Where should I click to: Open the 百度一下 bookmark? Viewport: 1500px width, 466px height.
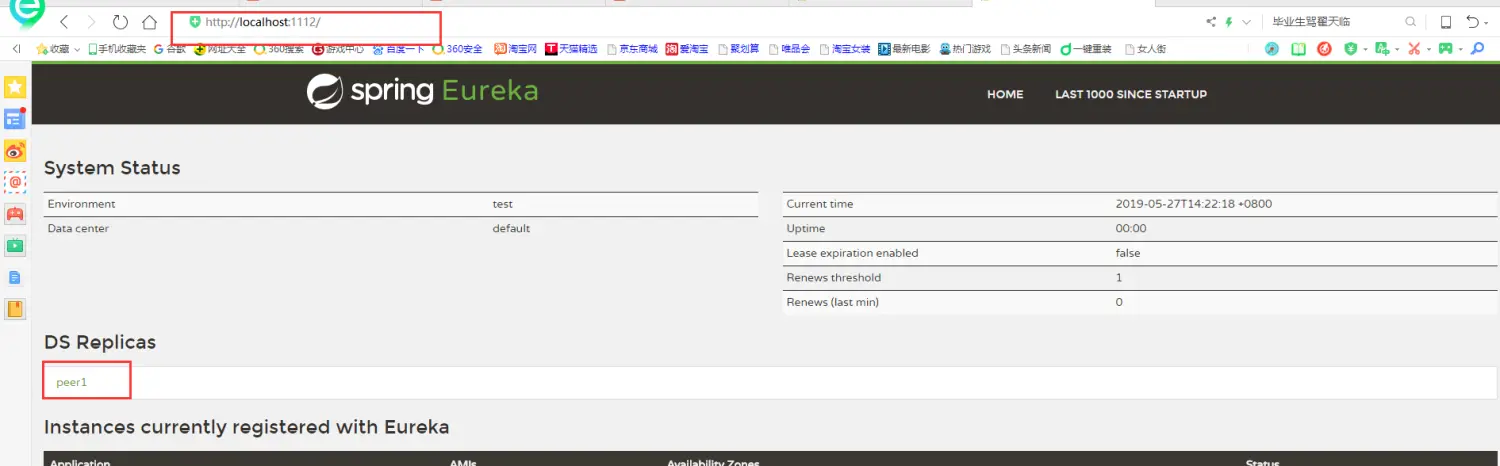(x=399, y=48)
